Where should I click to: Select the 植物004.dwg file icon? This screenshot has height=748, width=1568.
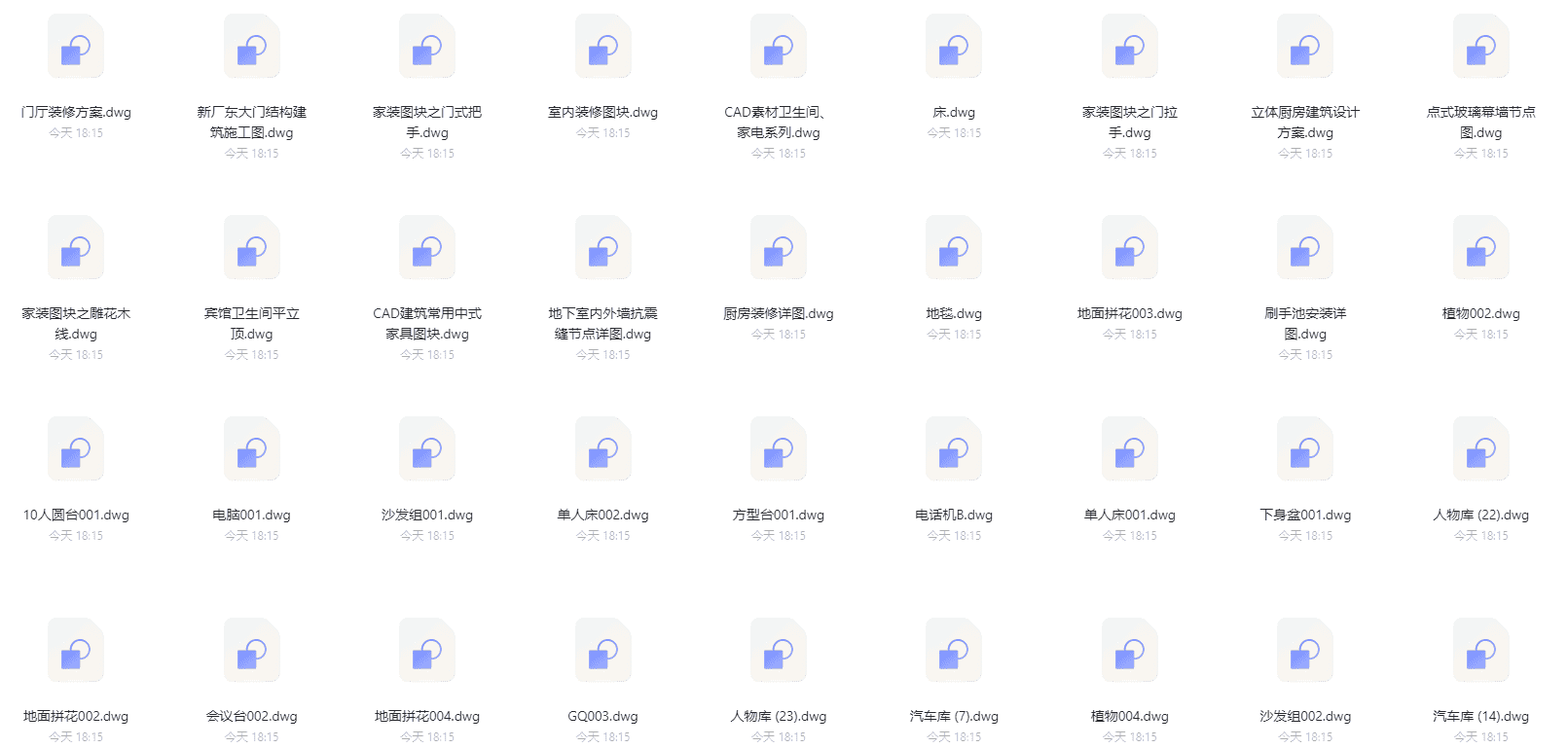click(1130, 651)
